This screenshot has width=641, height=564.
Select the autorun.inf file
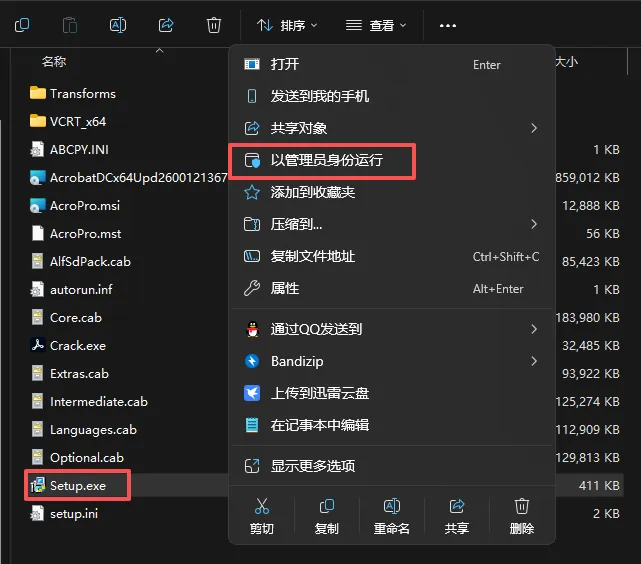click(71, 290)
